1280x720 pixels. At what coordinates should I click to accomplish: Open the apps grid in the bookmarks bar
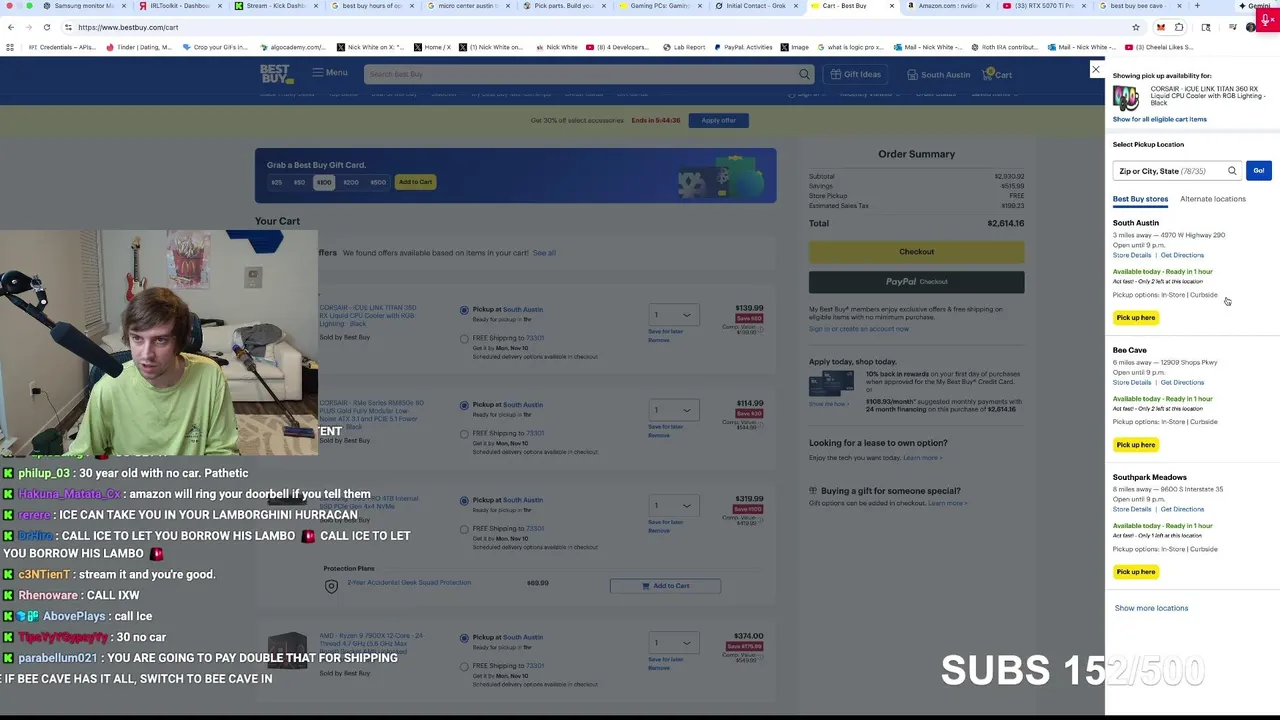[x=10, y=47]
